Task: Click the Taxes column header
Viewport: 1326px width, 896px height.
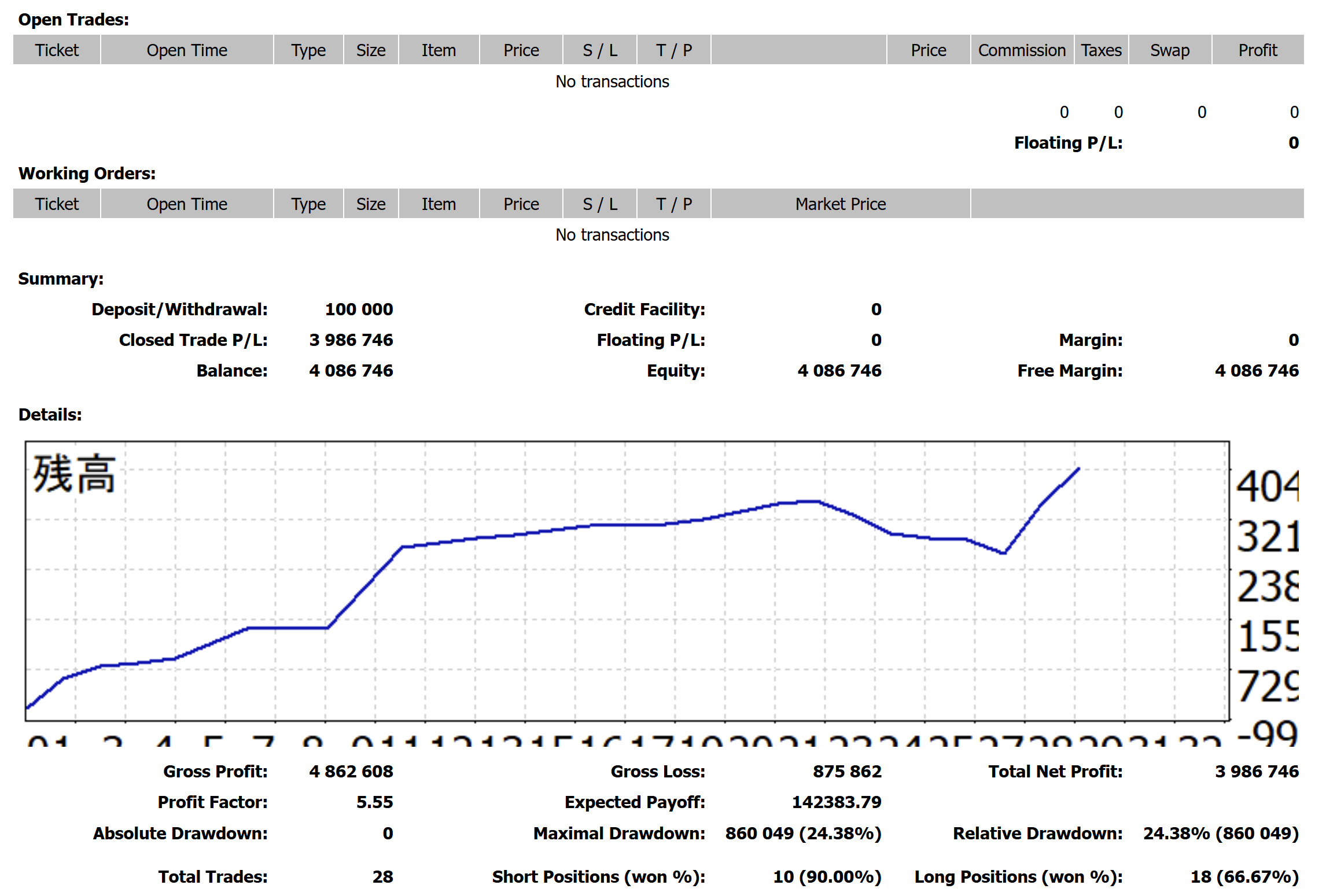Action: click(1101, 50)
